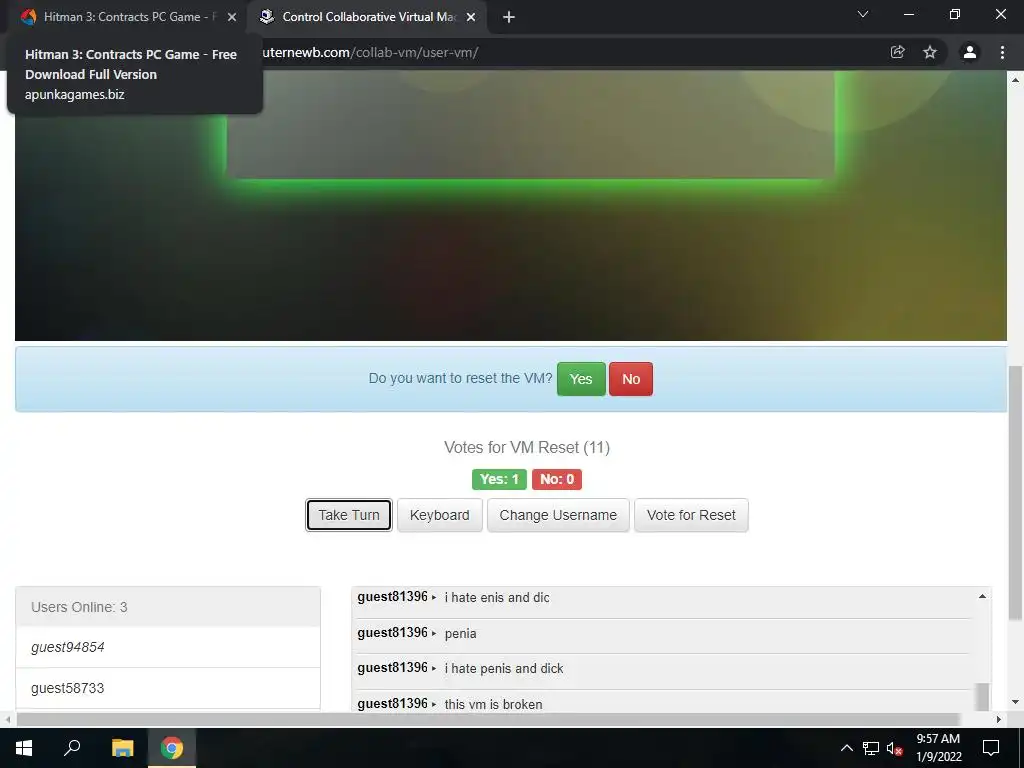This screenshot has height=768, width=1024.
Task: Click the chat message 'this vm is broken'
Action: coord(493,704)
